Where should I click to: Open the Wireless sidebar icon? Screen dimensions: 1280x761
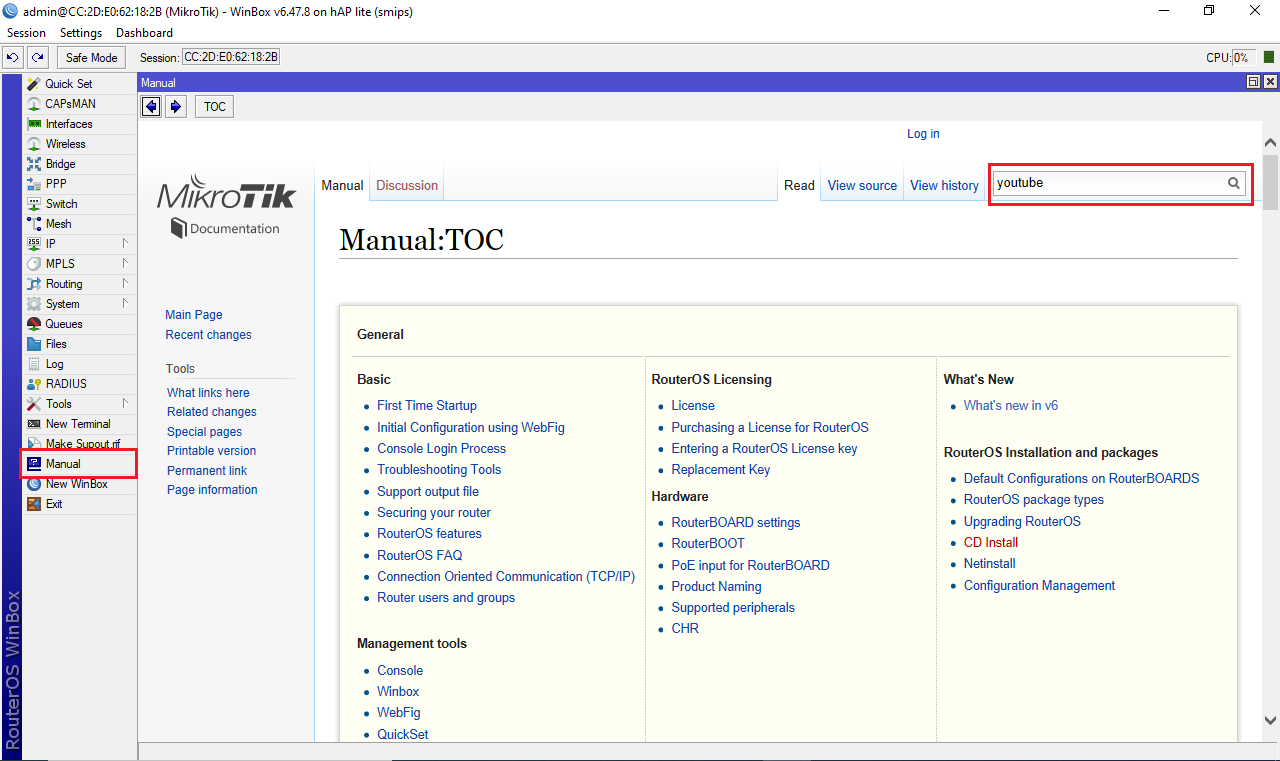[x=34, y=144]
